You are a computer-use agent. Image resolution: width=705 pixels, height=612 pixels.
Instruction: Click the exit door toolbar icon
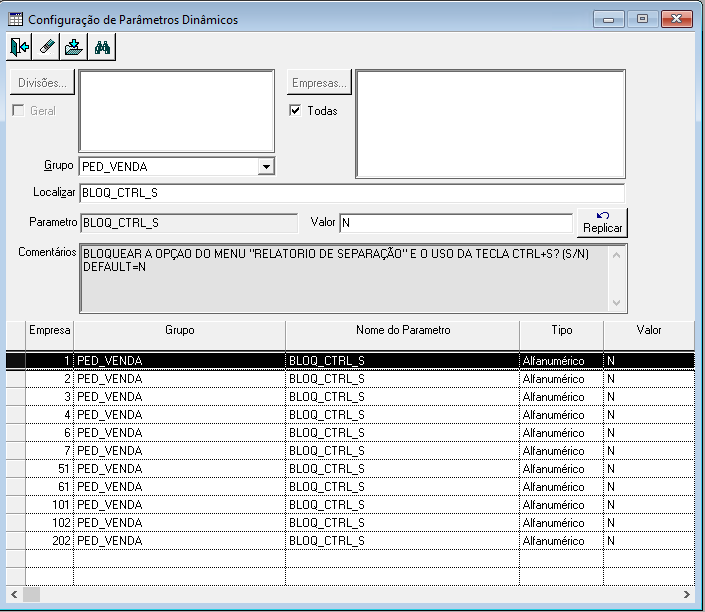pyautogui.click(x=19, y=47)
